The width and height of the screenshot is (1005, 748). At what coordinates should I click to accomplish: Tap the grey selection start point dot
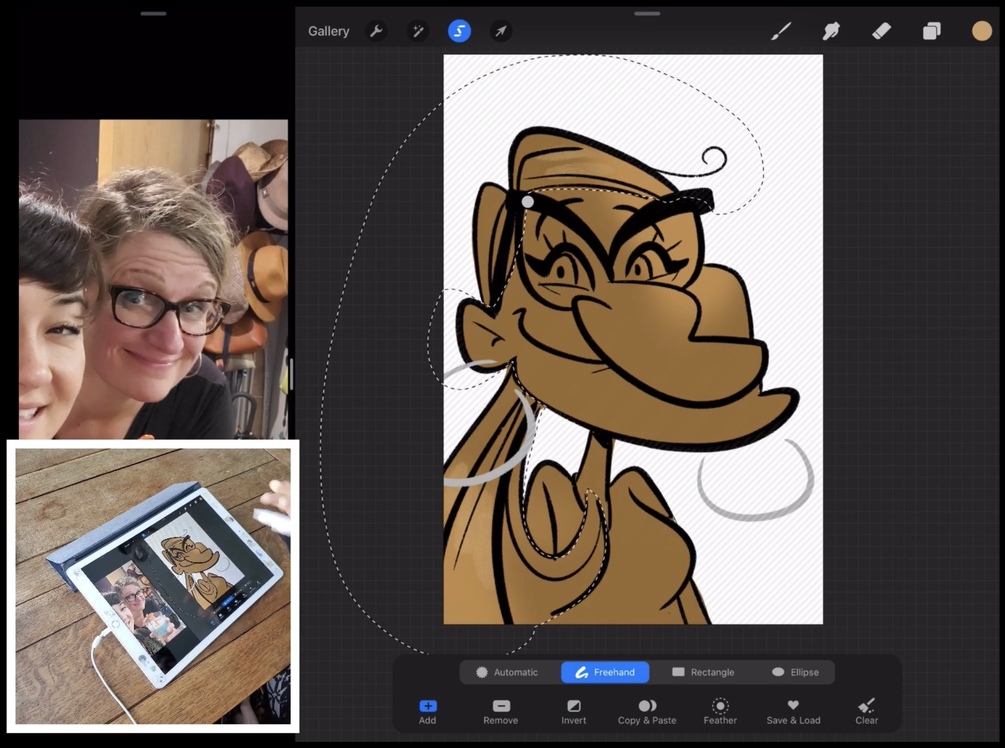click(527, 202)
